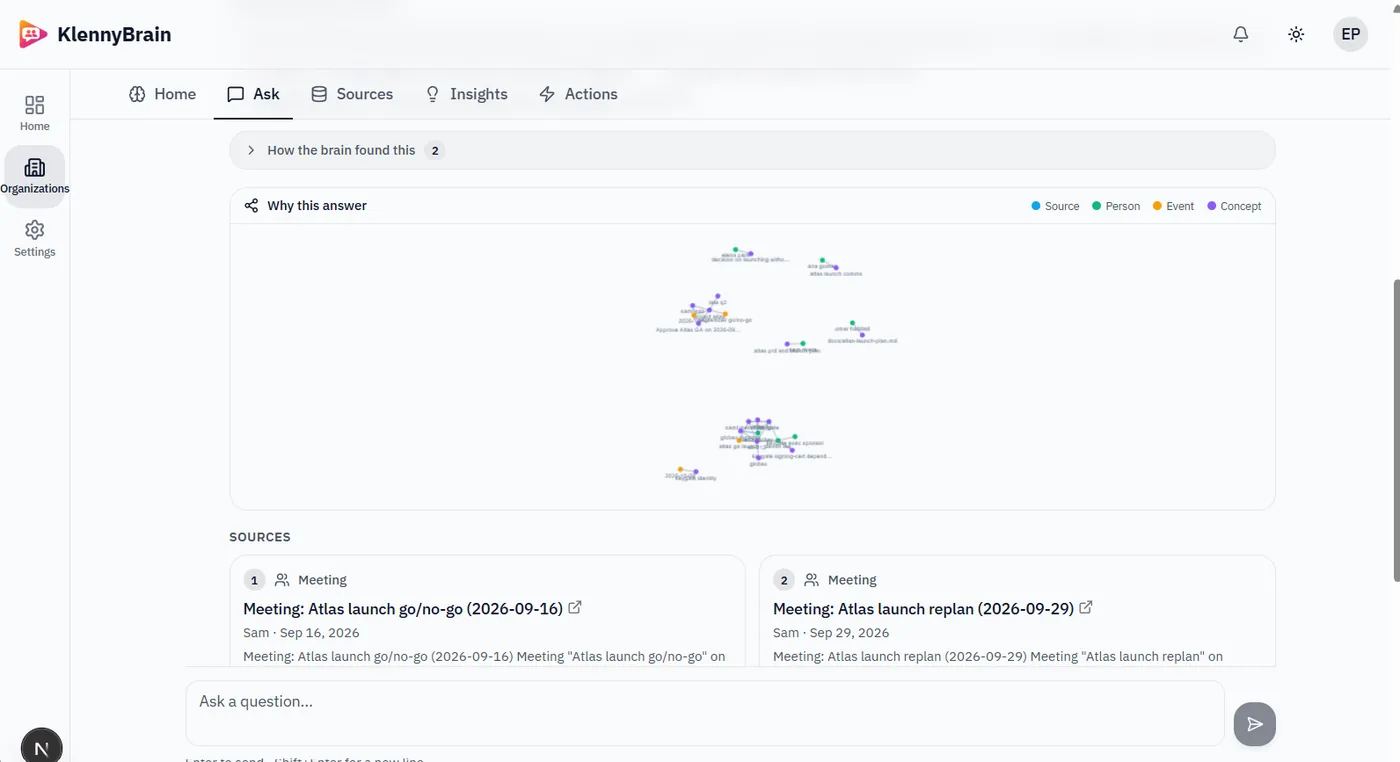Open the Actions tab
The width and height of the screenshot is (1400, 762).
[x=578, y=94]
